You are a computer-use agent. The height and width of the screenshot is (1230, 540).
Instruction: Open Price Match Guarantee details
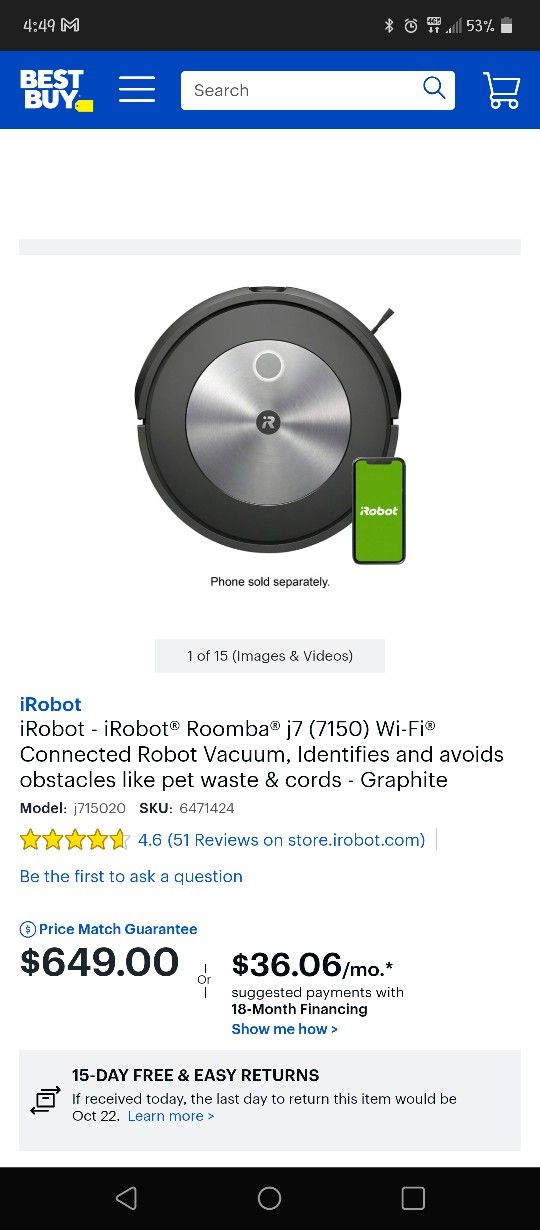[x=118, y=929]
